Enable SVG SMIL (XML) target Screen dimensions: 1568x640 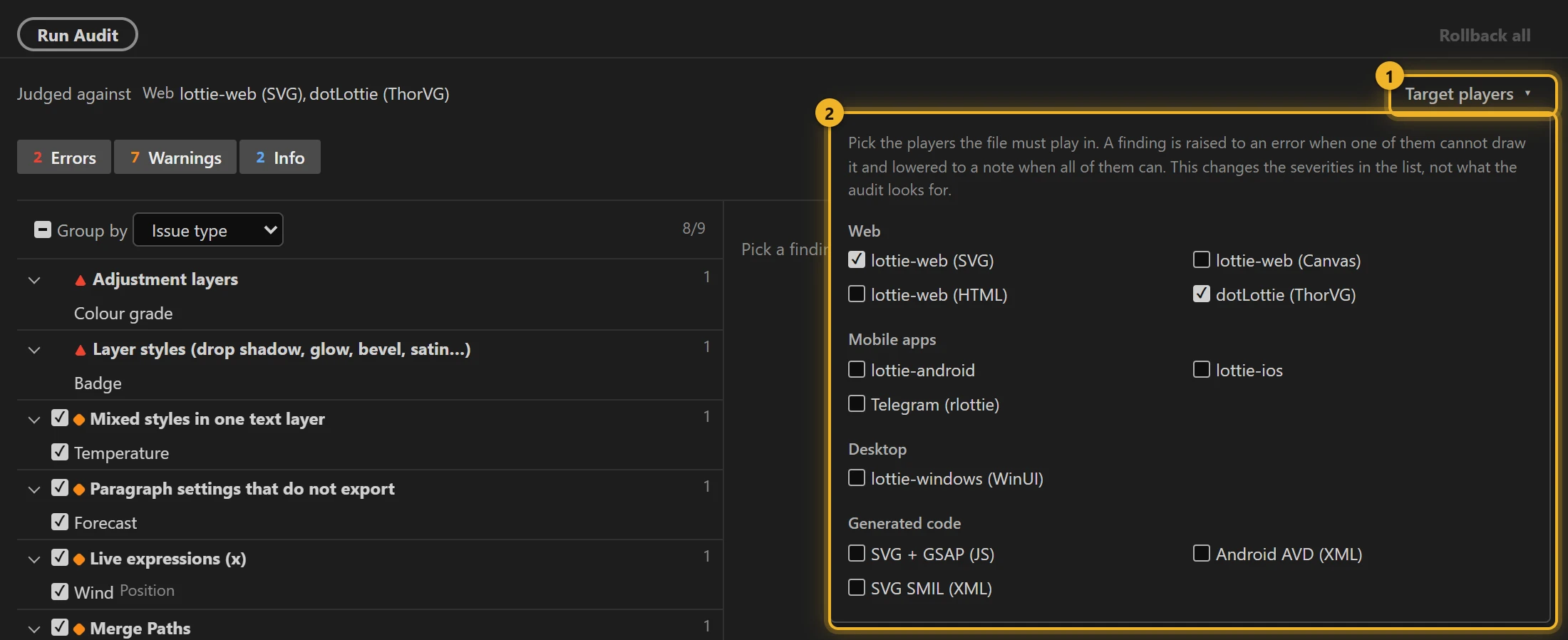pos(857,588)
